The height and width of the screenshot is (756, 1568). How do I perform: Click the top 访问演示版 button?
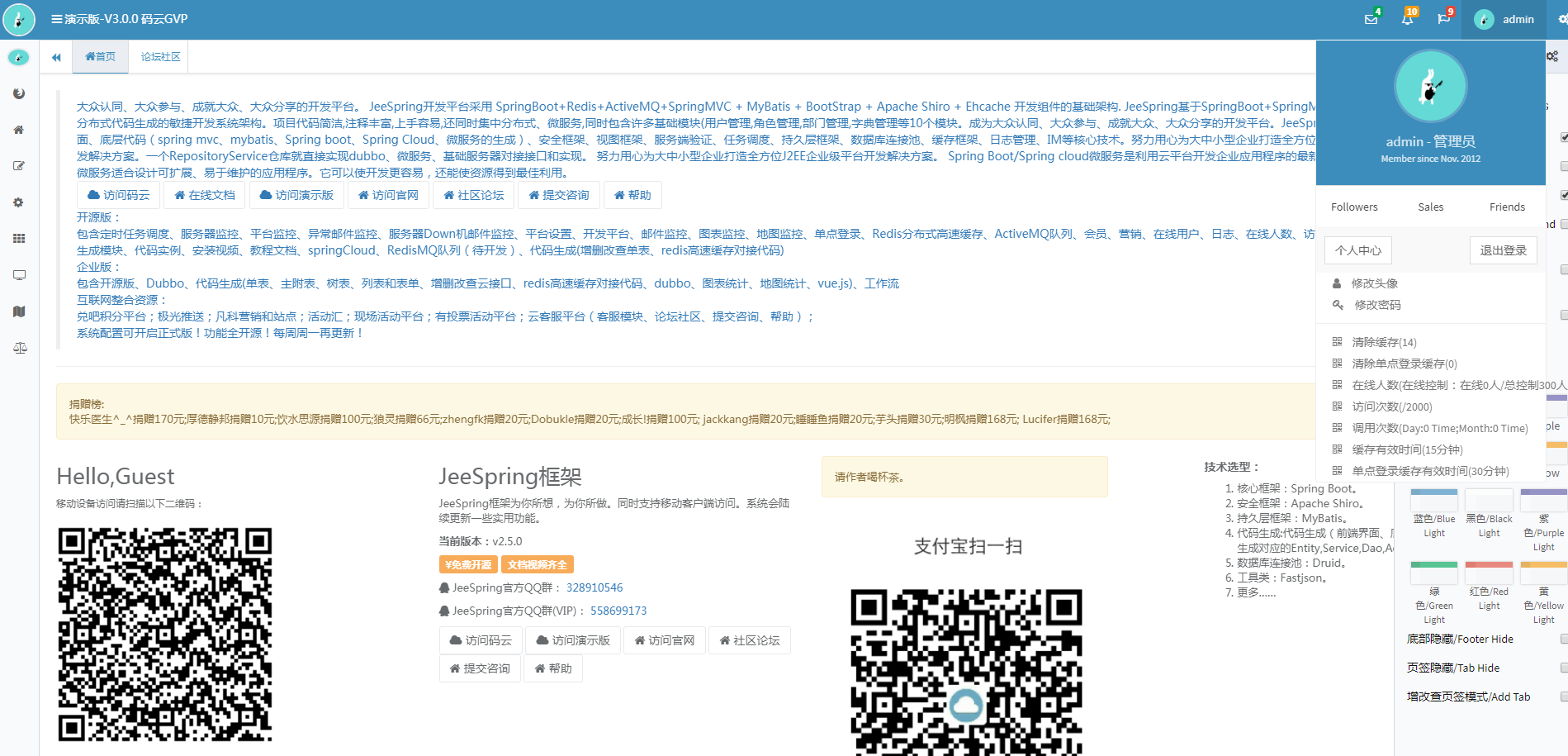coord(296,195)
